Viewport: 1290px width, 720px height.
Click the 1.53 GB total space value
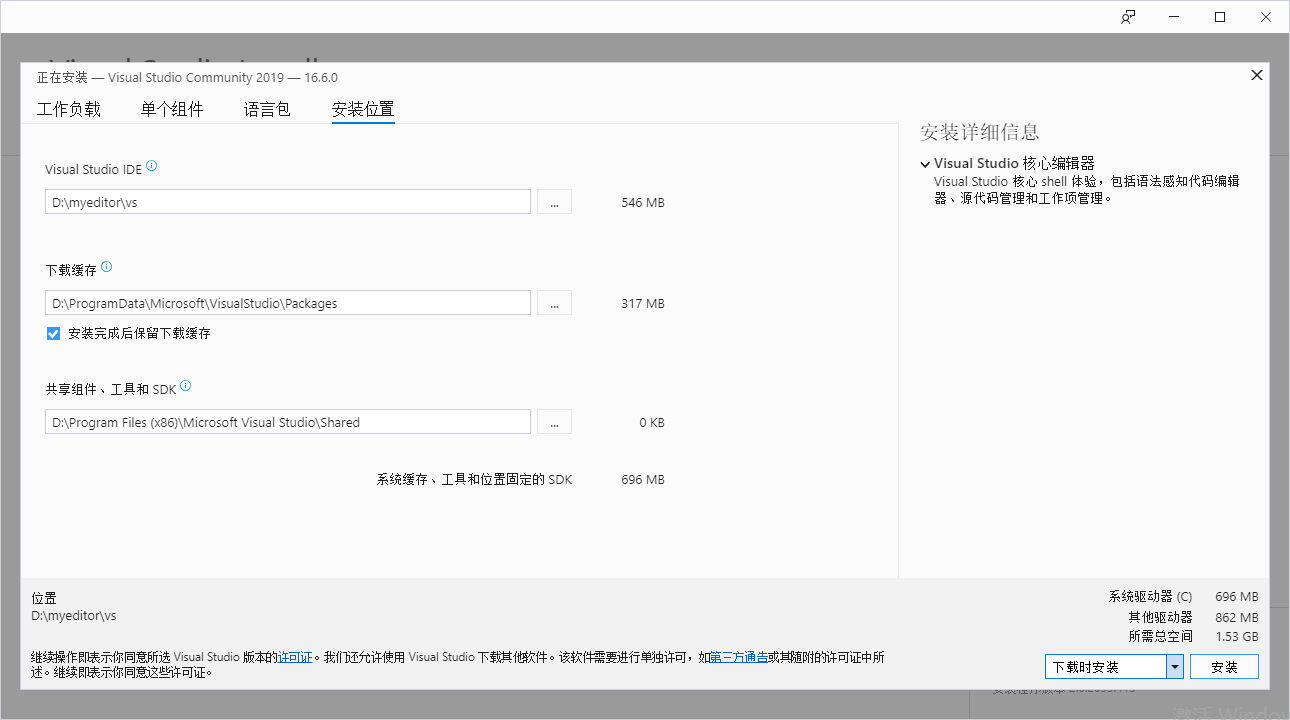[x=1237, y=637]
